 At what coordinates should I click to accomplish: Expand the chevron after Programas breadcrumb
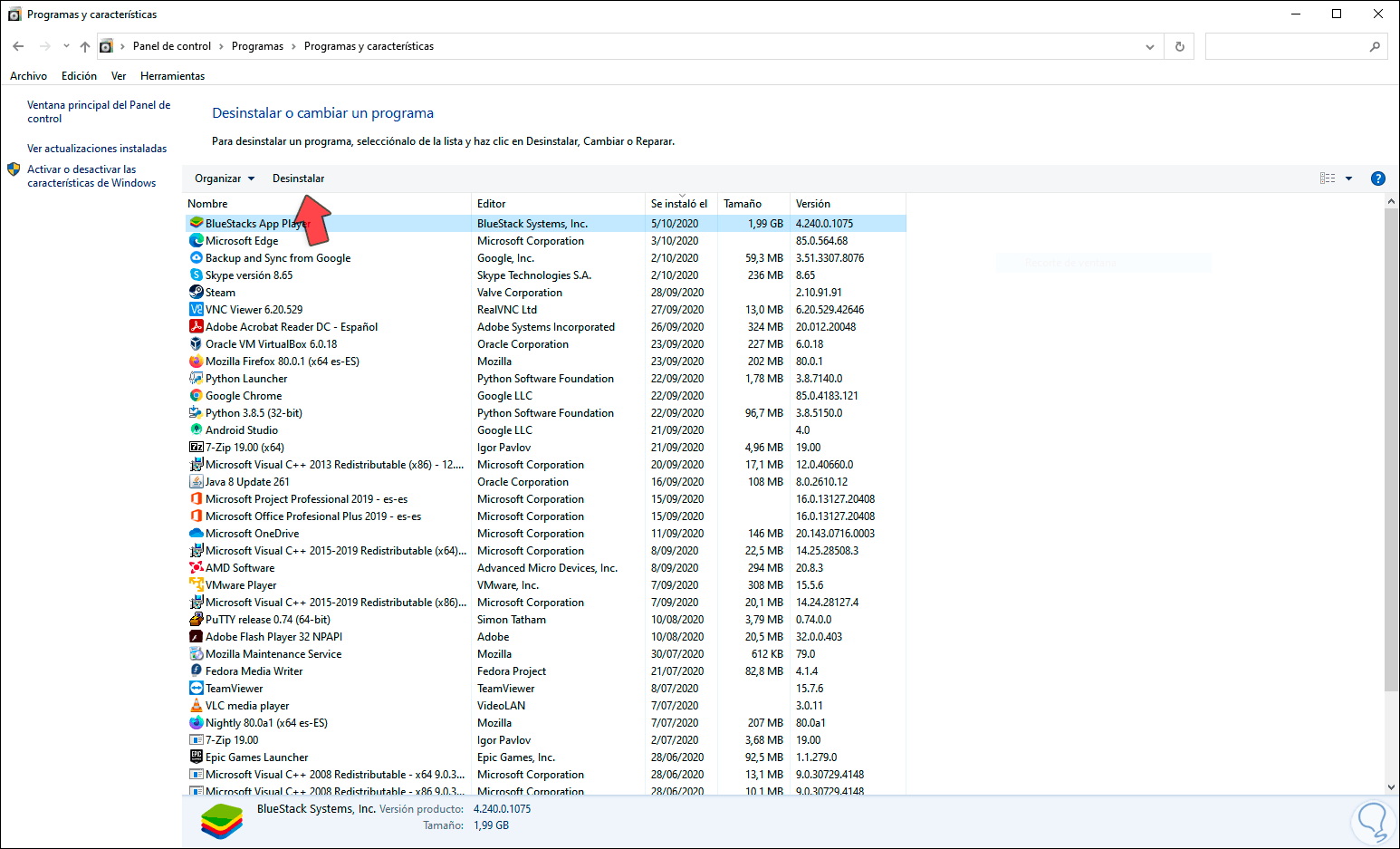click(293, 46)
